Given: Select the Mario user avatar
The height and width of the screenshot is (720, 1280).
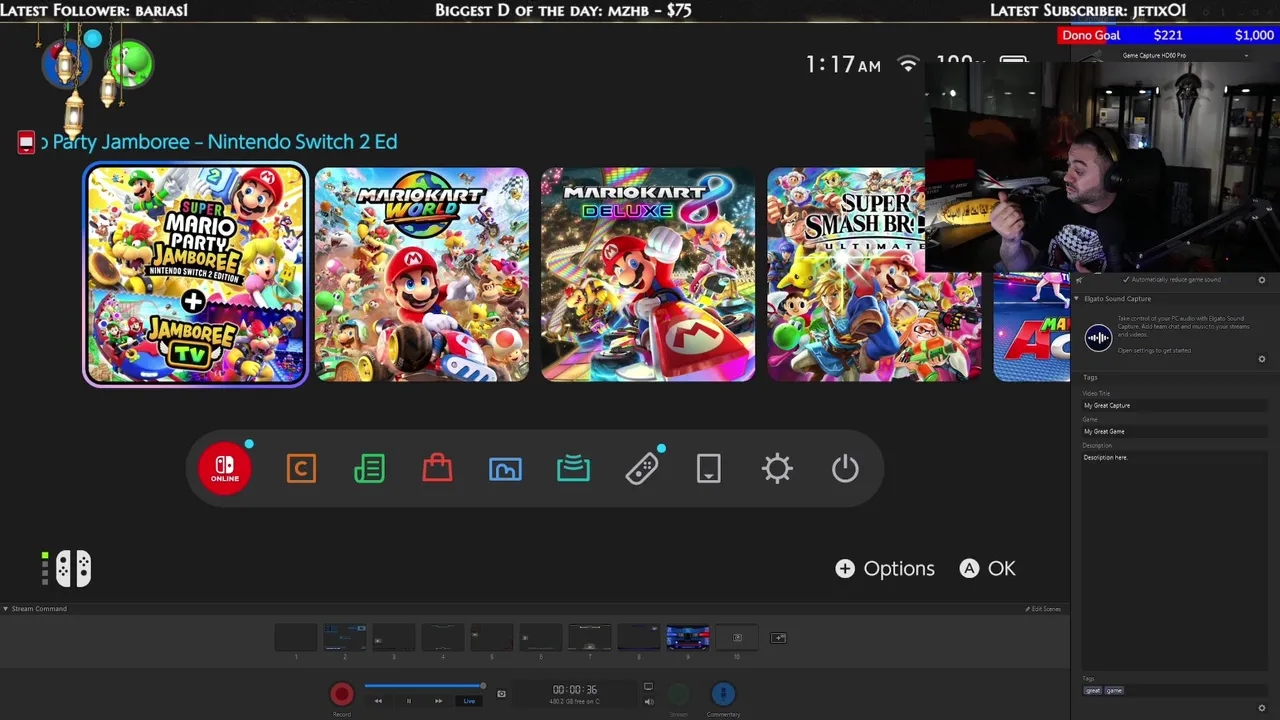Looking at the screenshot, I should pos(66,64).
